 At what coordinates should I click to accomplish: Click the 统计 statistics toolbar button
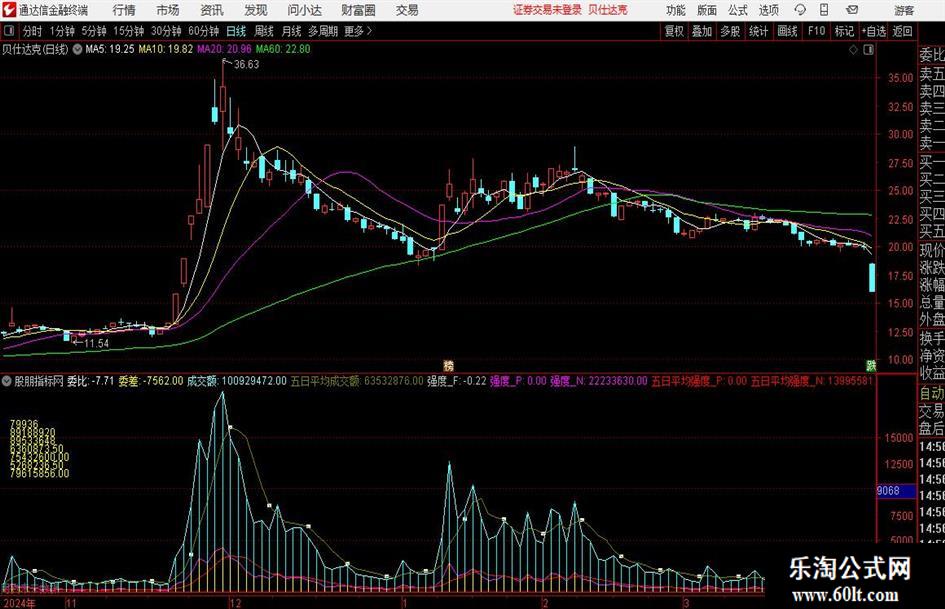[x=758, y=31]
